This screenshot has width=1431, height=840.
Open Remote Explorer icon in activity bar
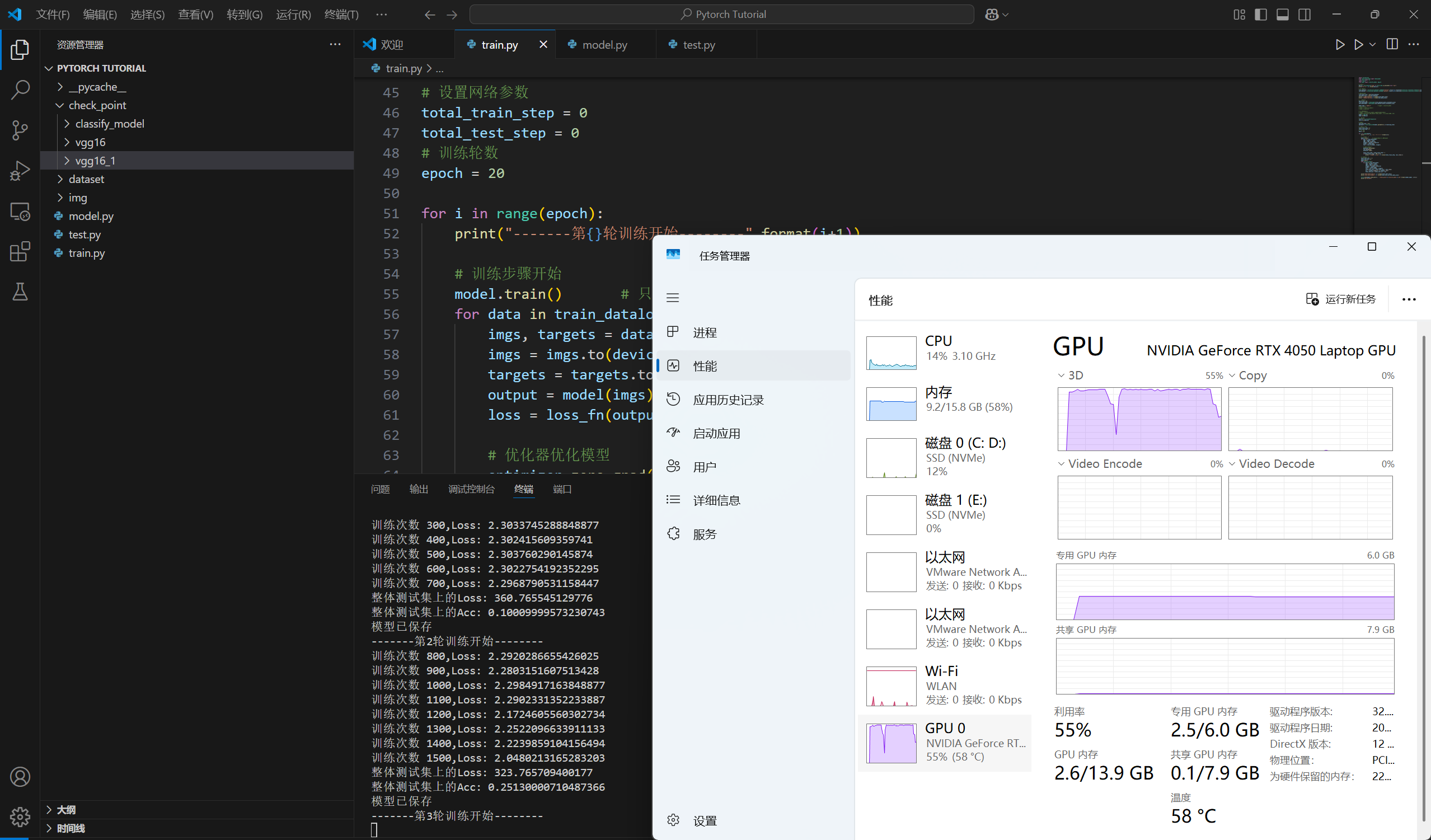pyautogui.click(x=20, y=212)
